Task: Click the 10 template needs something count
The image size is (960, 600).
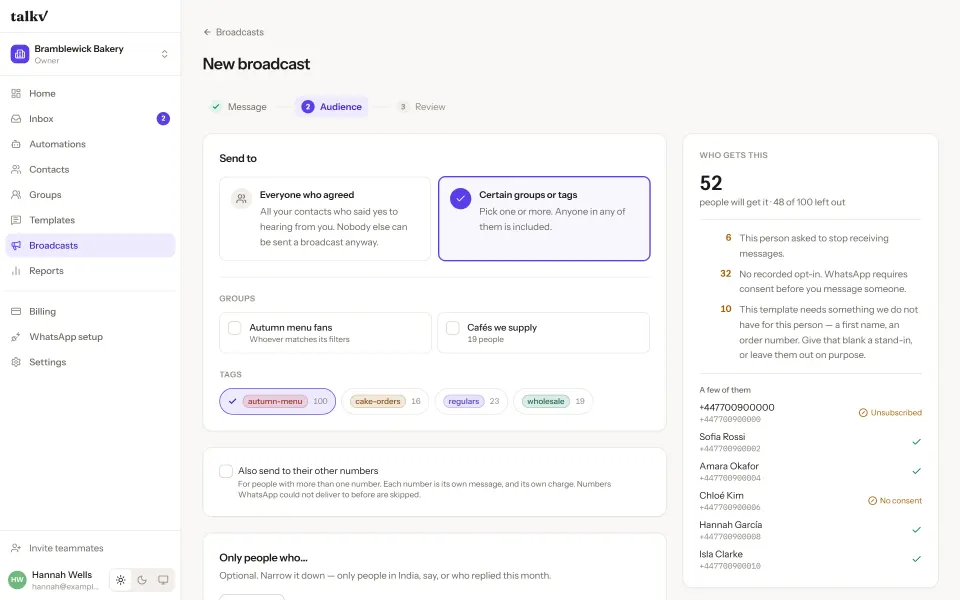Action: (726, 309)
